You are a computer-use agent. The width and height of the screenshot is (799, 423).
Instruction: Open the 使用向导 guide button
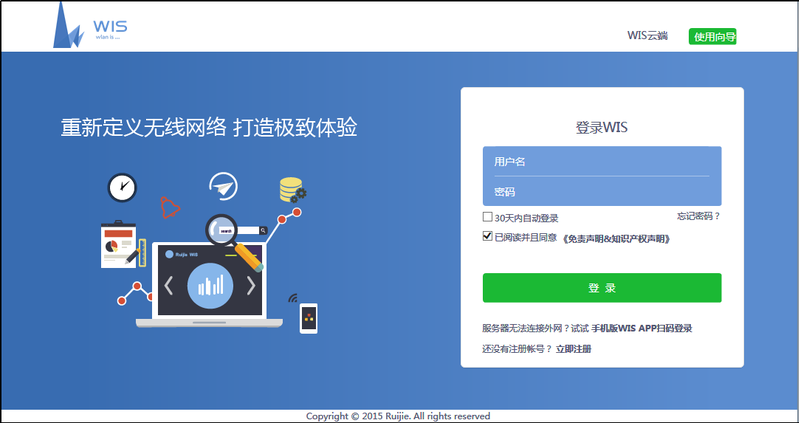point(713,37)
